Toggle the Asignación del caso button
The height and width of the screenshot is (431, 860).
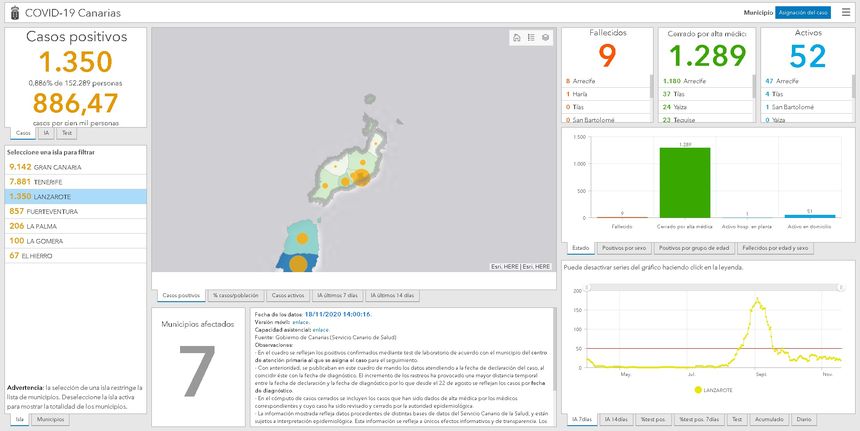(803, 12)
